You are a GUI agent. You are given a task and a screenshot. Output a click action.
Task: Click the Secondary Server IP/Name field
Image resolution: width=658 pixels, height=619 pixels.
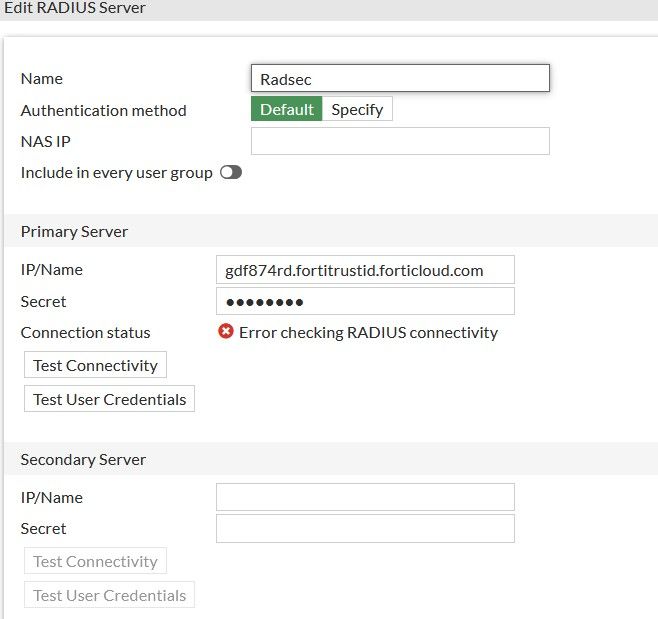pos(365,497)
